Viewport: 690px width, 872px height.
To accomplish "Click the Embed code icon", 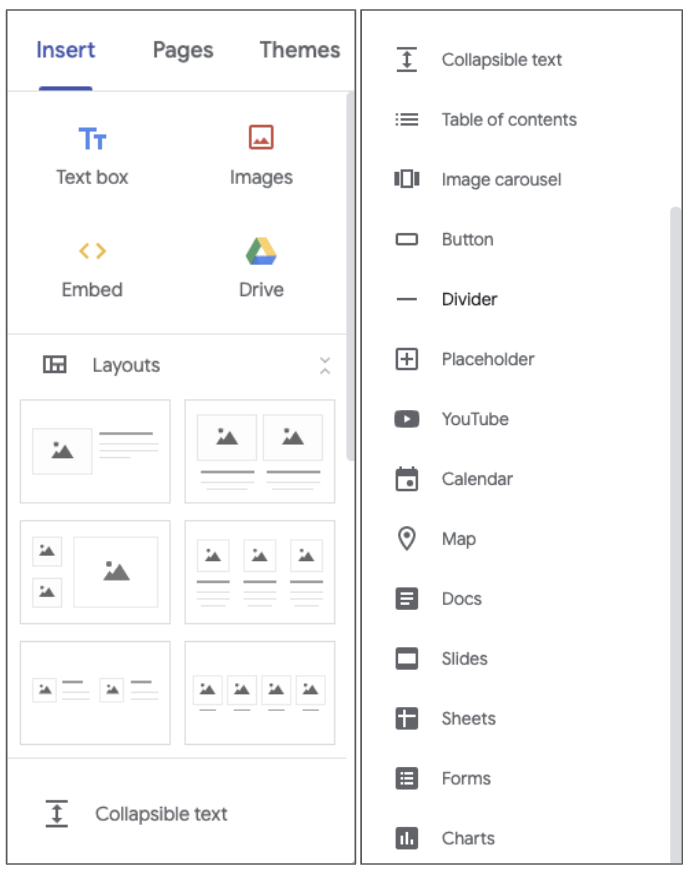I will coord(92,251).
